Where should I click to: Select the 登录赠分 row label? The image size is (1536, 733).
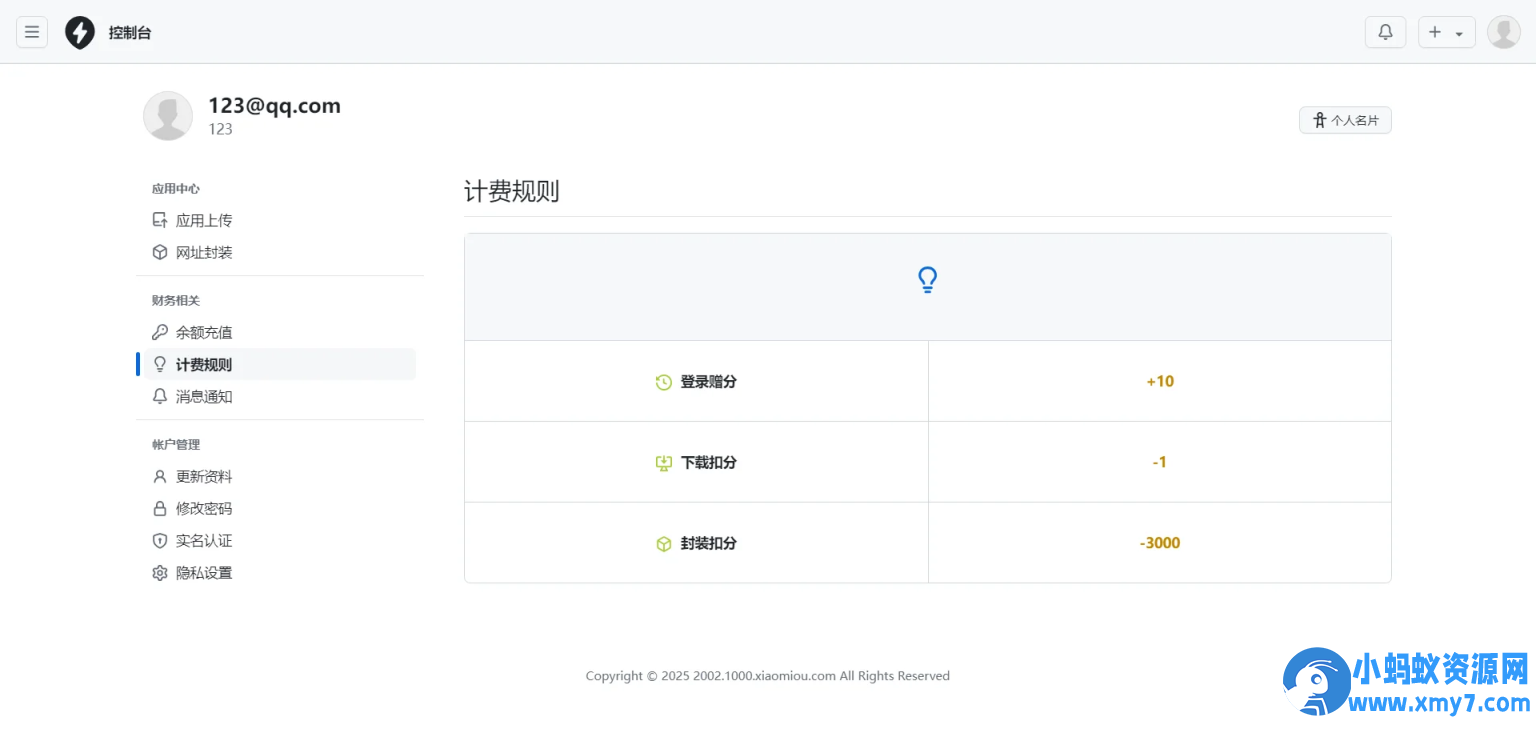click(x=709, y=381)
